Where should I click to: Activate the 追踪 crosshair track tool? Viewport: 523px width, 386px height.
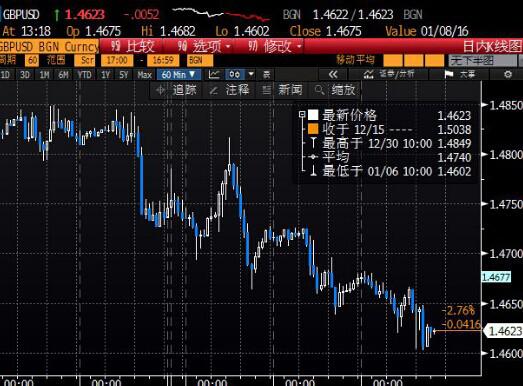pyautogui.click(x=176, y=90)
